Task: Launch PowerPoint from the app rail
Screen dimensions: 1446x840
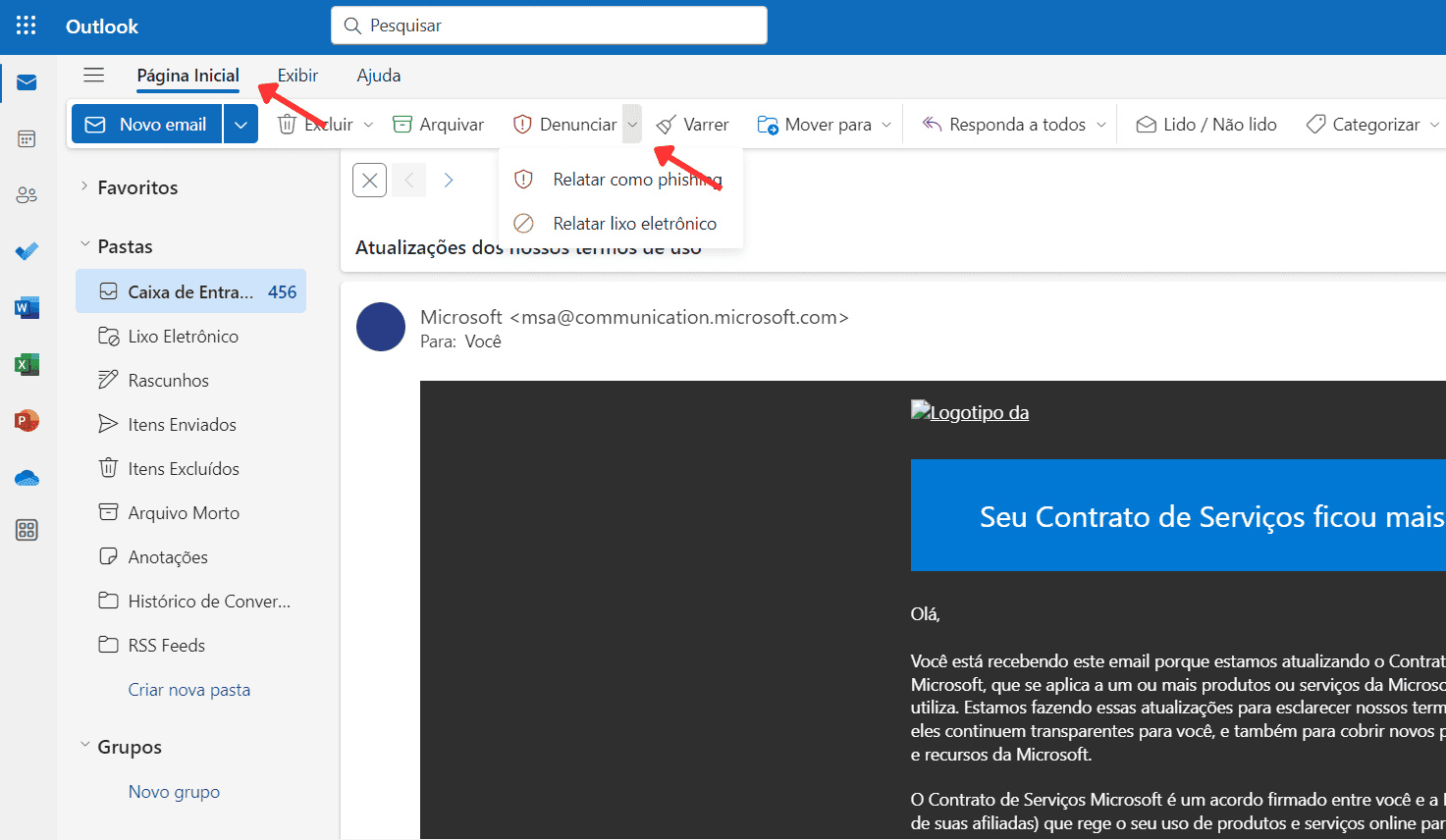Action: point(27,421)
